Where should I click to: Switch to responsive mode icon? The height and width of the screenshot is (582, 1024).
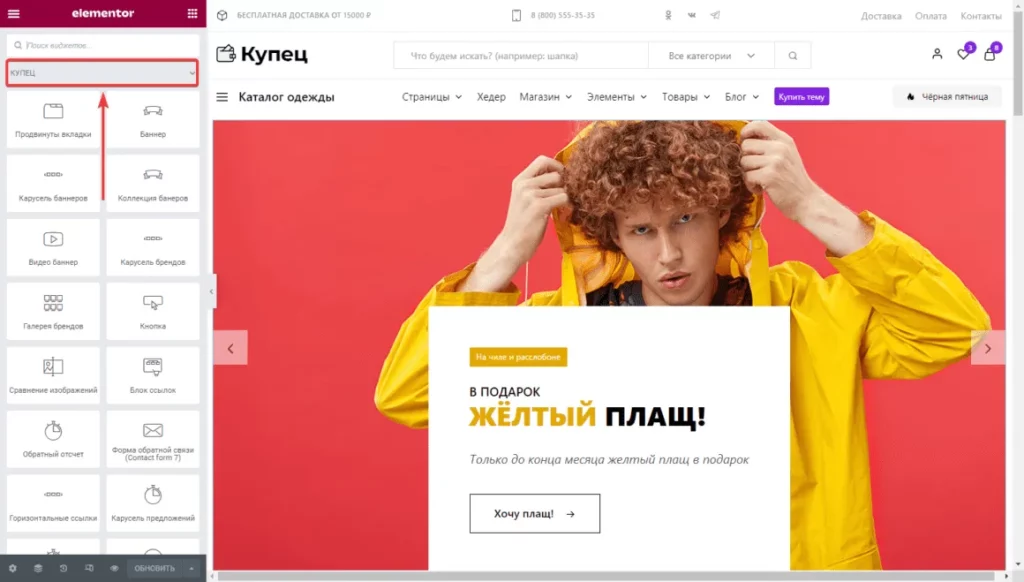[x=89, y=568]
